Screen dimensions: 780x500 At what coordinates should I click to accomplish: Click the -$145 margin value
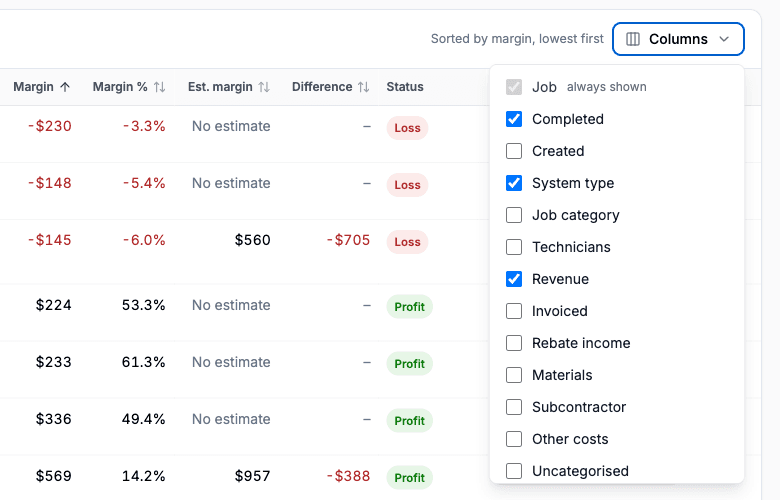coord(50,240)
